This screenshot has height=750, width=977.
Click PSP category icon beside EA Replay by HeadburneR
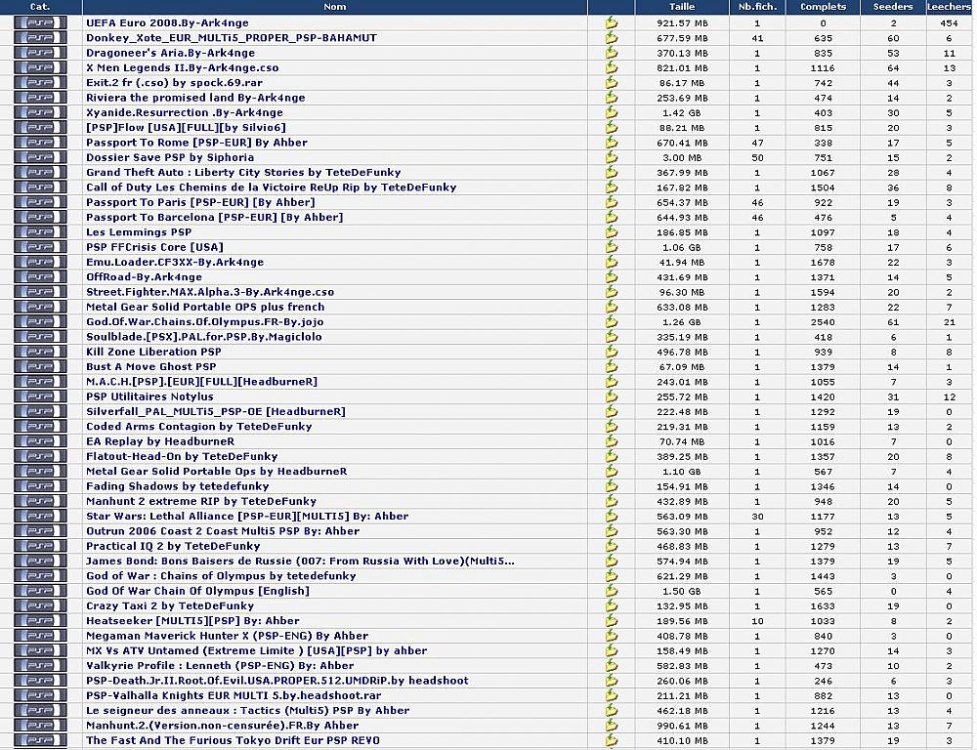pyautogui.click(x=40, y=441)
